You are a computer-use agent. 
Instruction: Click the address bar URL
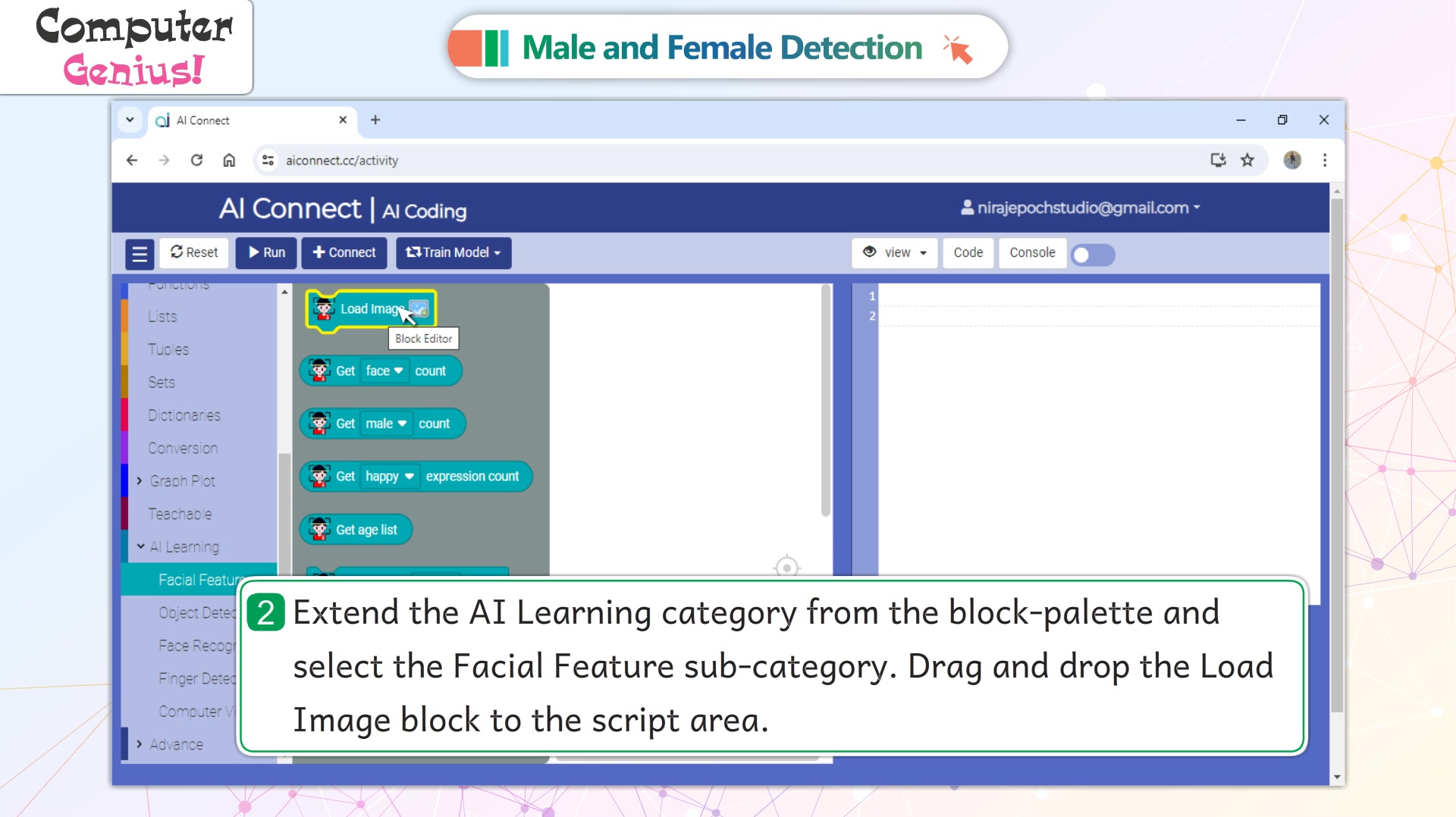click(342, 161)
